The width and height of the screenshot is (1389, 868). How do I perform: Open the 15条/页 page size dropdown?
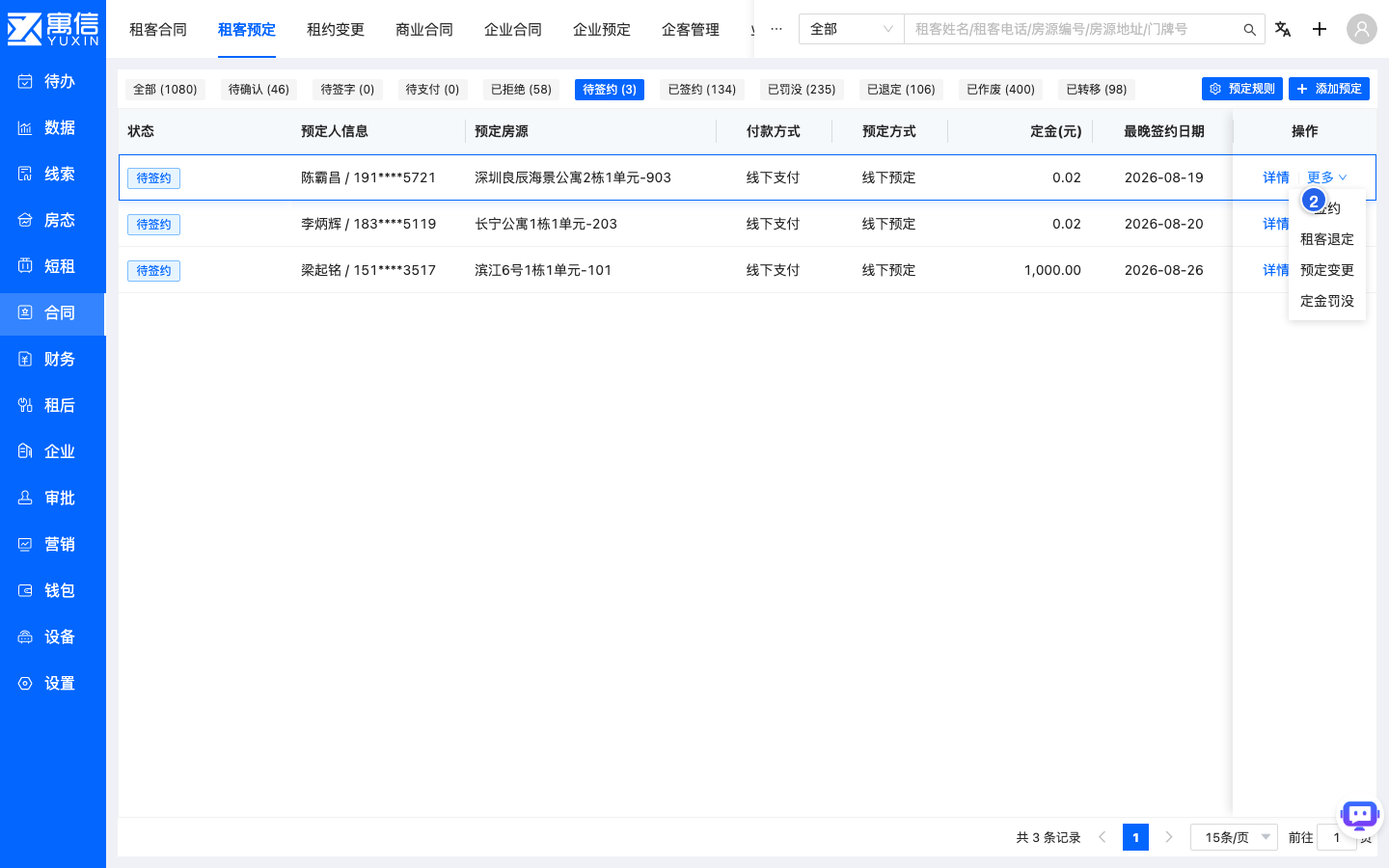click(x=1234, y=837)
